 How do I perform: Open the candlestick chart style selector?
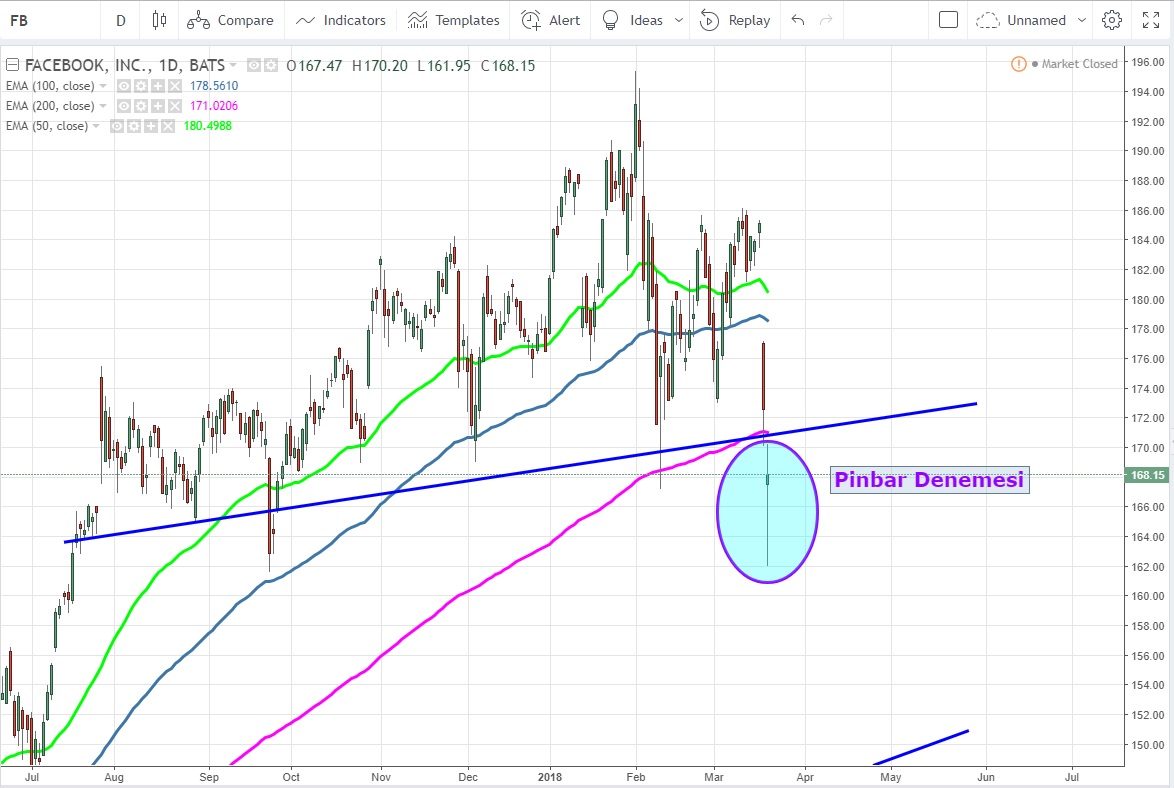pyautogui.click(x=159, y=20)
